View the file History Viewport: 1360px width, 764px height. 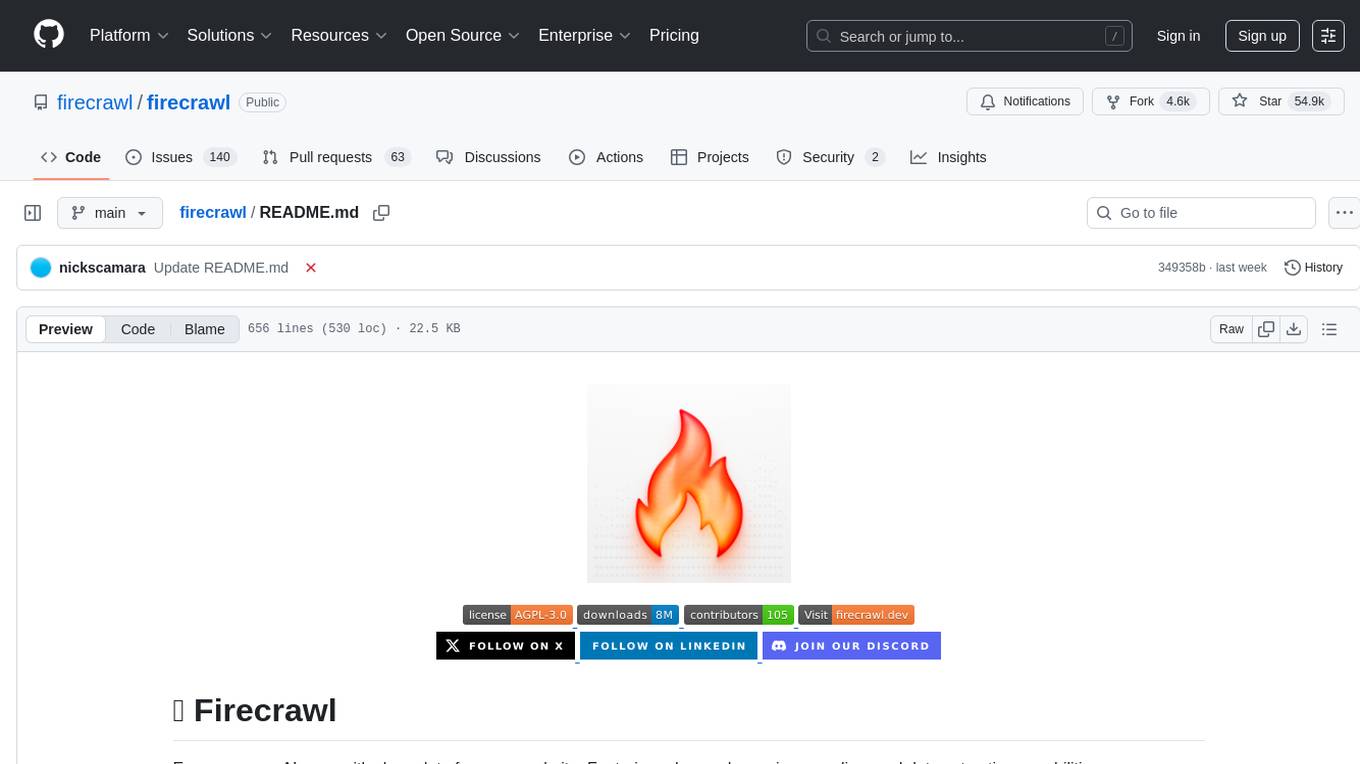(x=1313, y=268)
